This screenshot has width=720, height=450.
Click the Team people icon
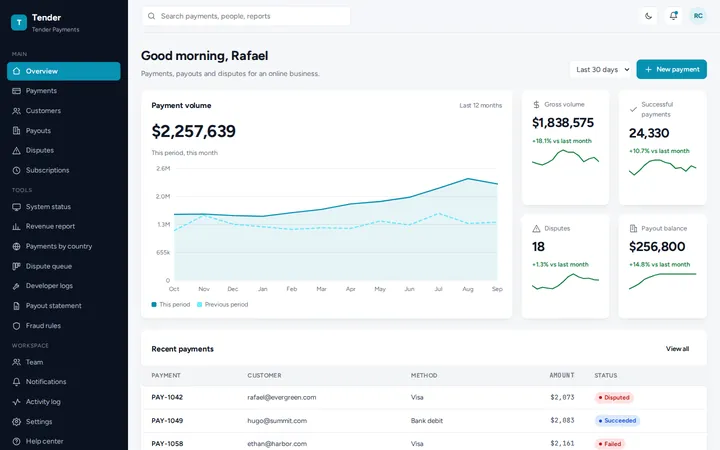point(17,362)
